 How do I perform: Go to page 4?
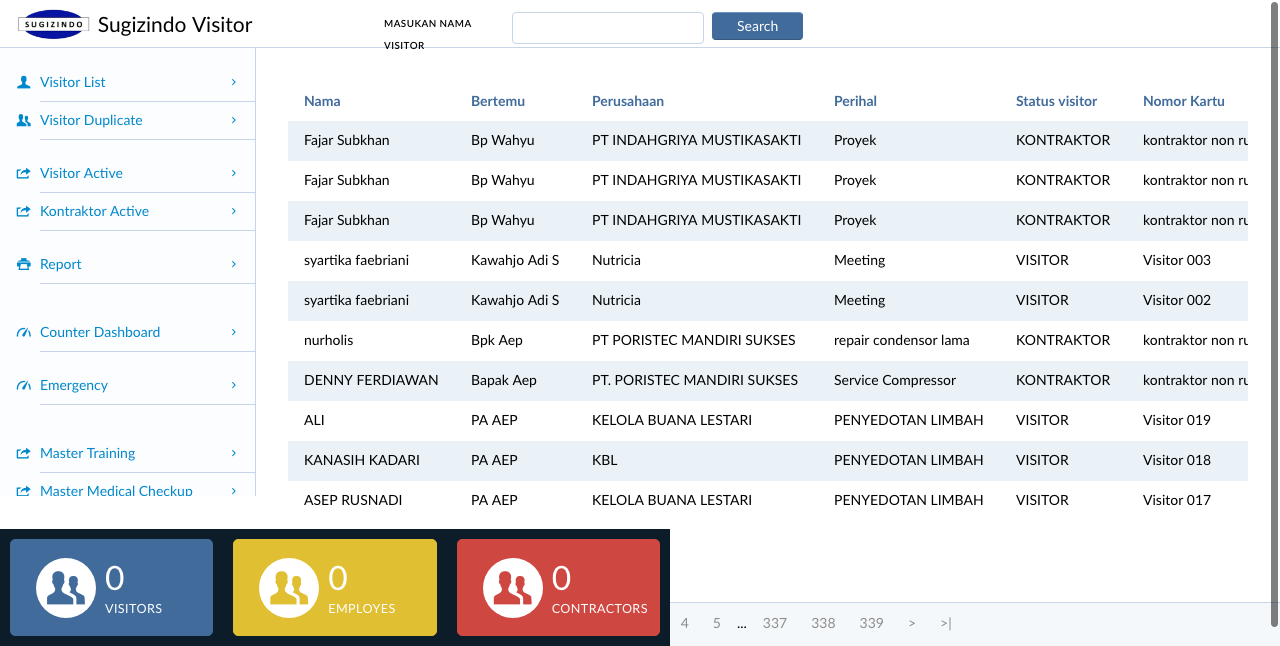pyautogui.click(x=685, y=623)
